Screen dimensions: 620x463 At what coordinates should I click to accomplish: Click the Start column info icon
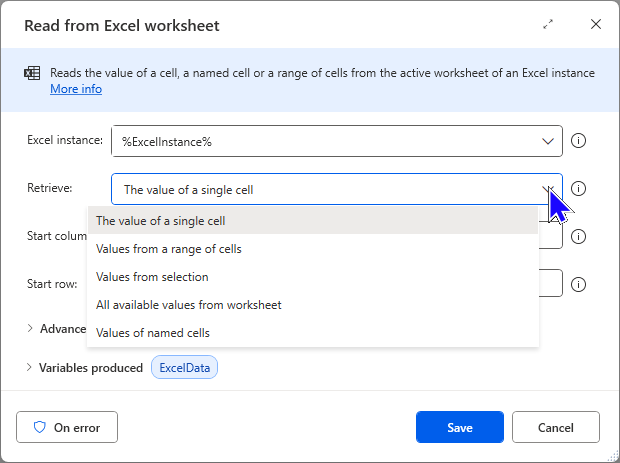point(578,236)
